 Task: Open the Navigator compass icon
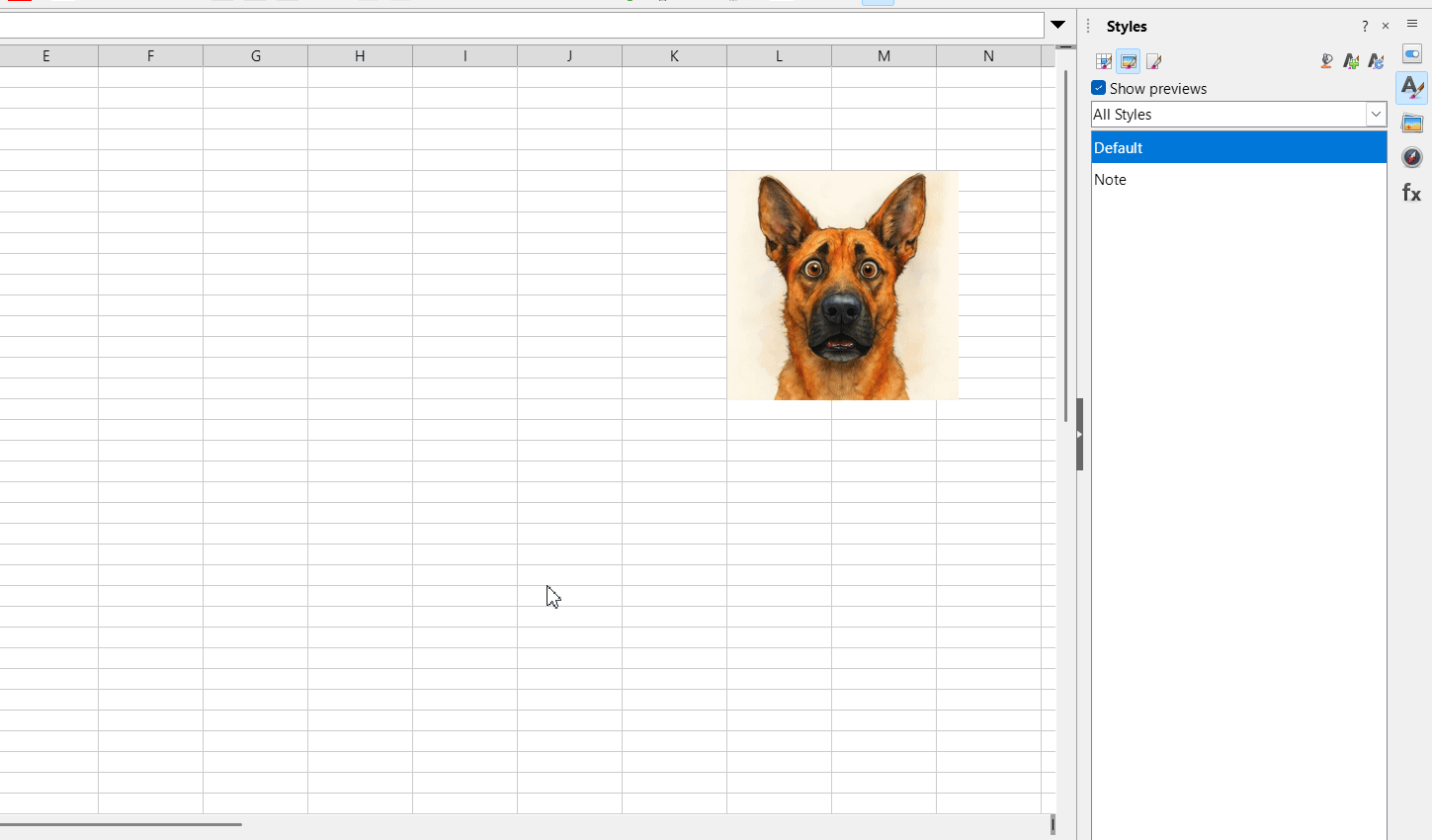(1412, 158)
